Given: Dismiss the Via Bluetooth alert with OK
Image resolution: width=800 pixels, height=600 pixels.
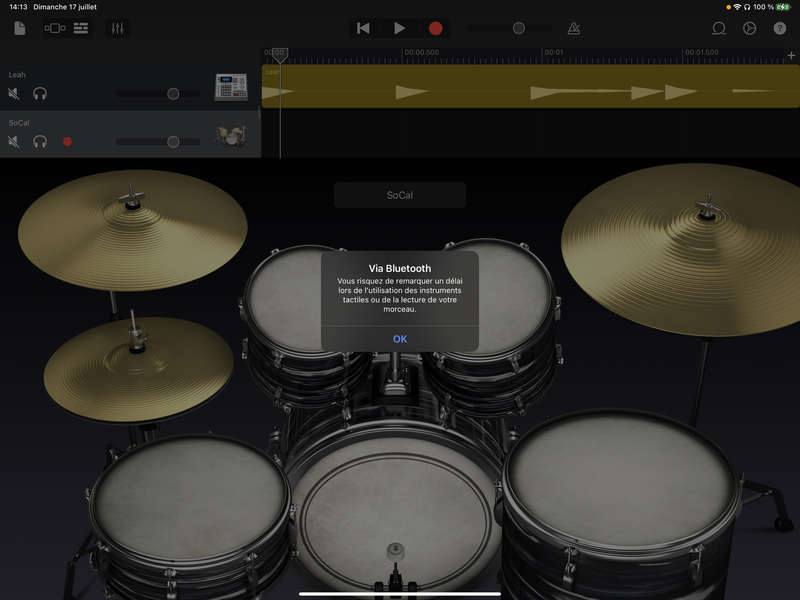Looking at the screenshot, I should [399, 339].
